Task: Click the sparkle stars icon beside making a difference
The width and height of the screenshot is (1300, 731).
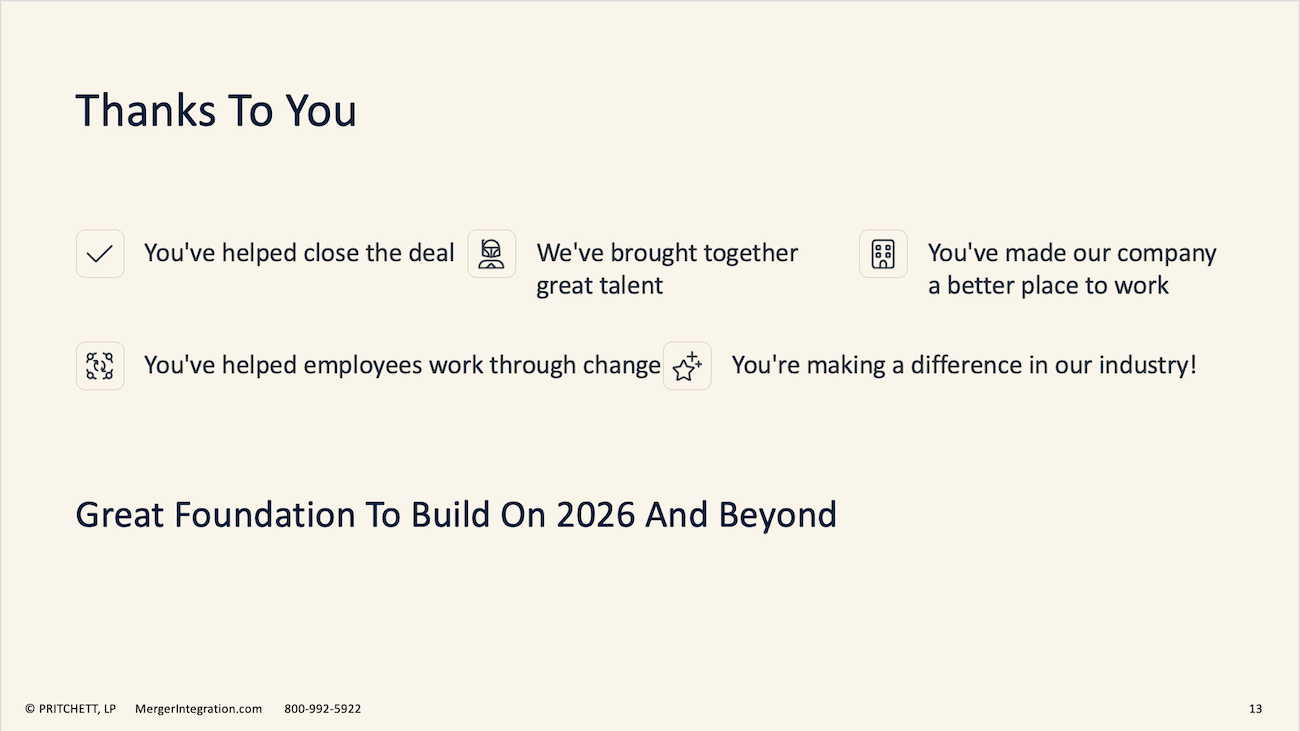Action: click(687, 365)
